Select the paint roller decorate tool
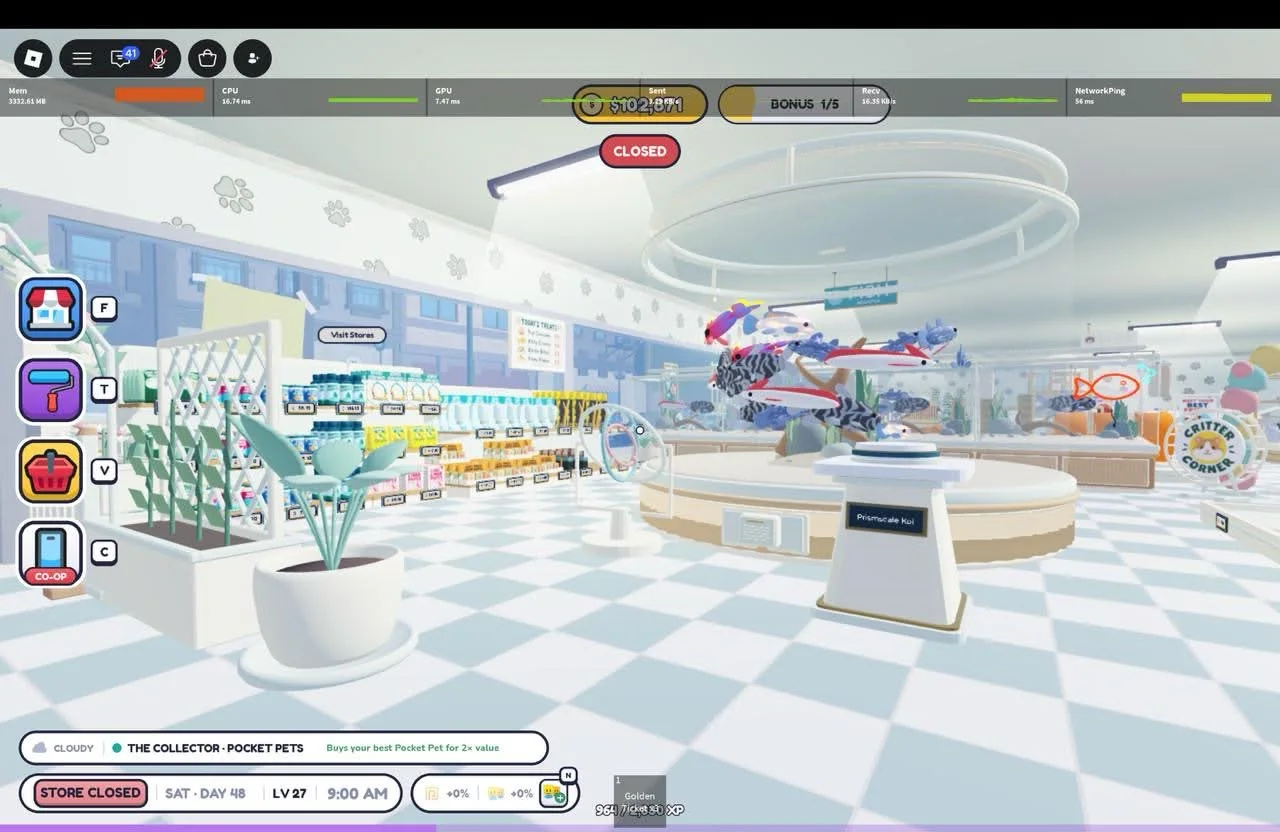 51,390
